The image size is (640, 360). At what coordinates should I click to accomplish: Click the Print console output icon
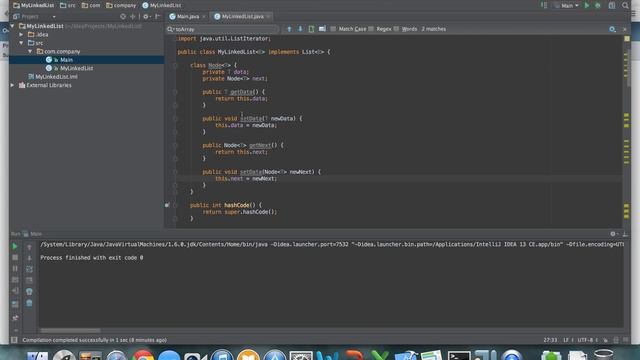pos(29,291)
